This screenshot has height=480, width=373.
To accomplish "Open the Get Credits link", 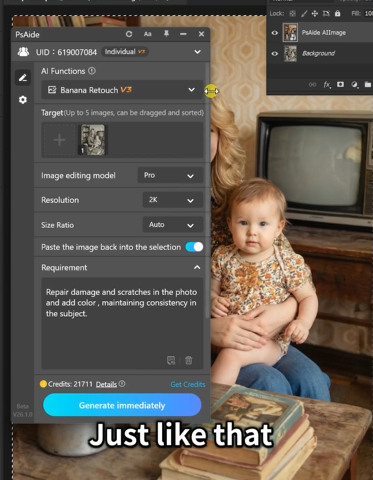I will (x=188, y=384).
